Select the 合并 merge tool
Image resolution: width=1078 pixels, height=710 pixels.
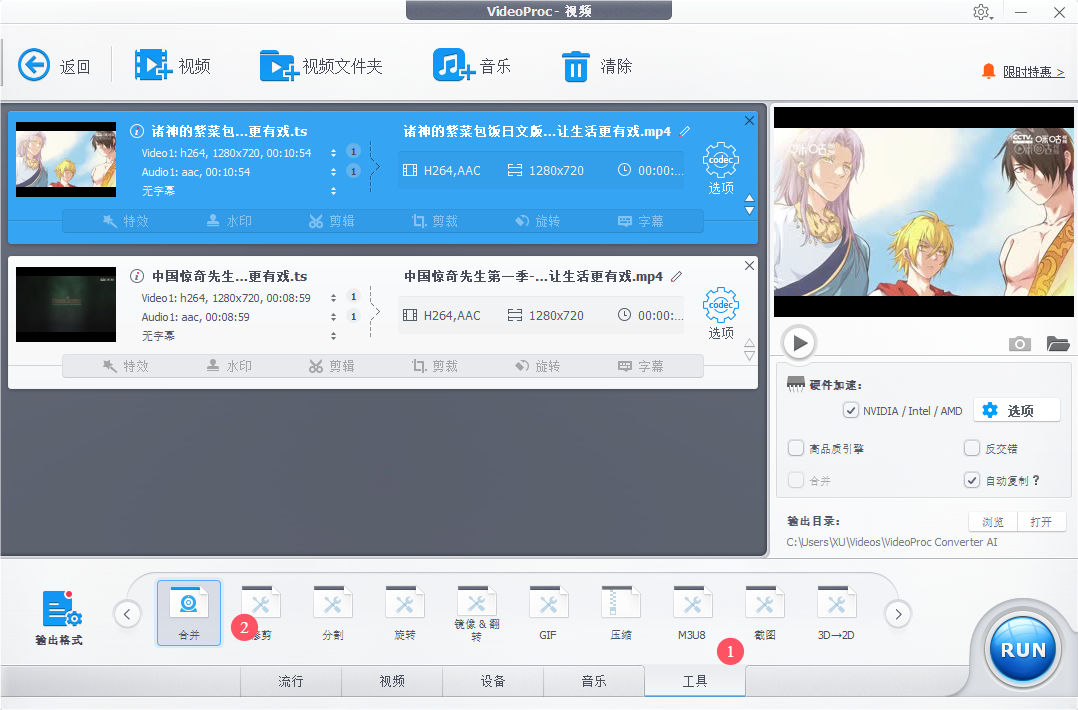pyautogui.click(x=188, y=612)
